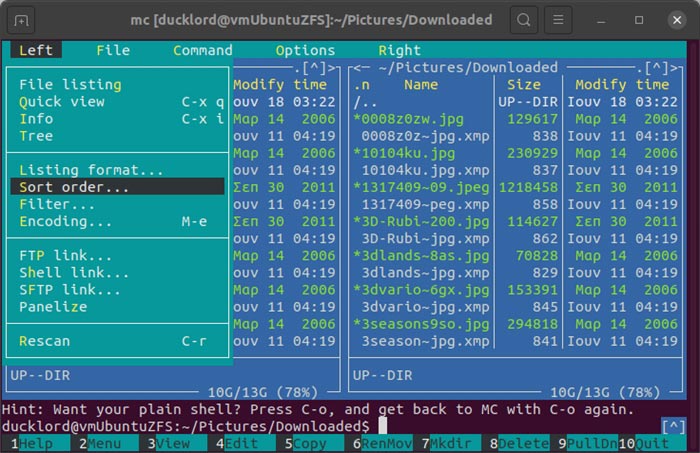Screen dimensions: 700x453
Task: Sort right panel by Size header
Action: coord(524,84)
